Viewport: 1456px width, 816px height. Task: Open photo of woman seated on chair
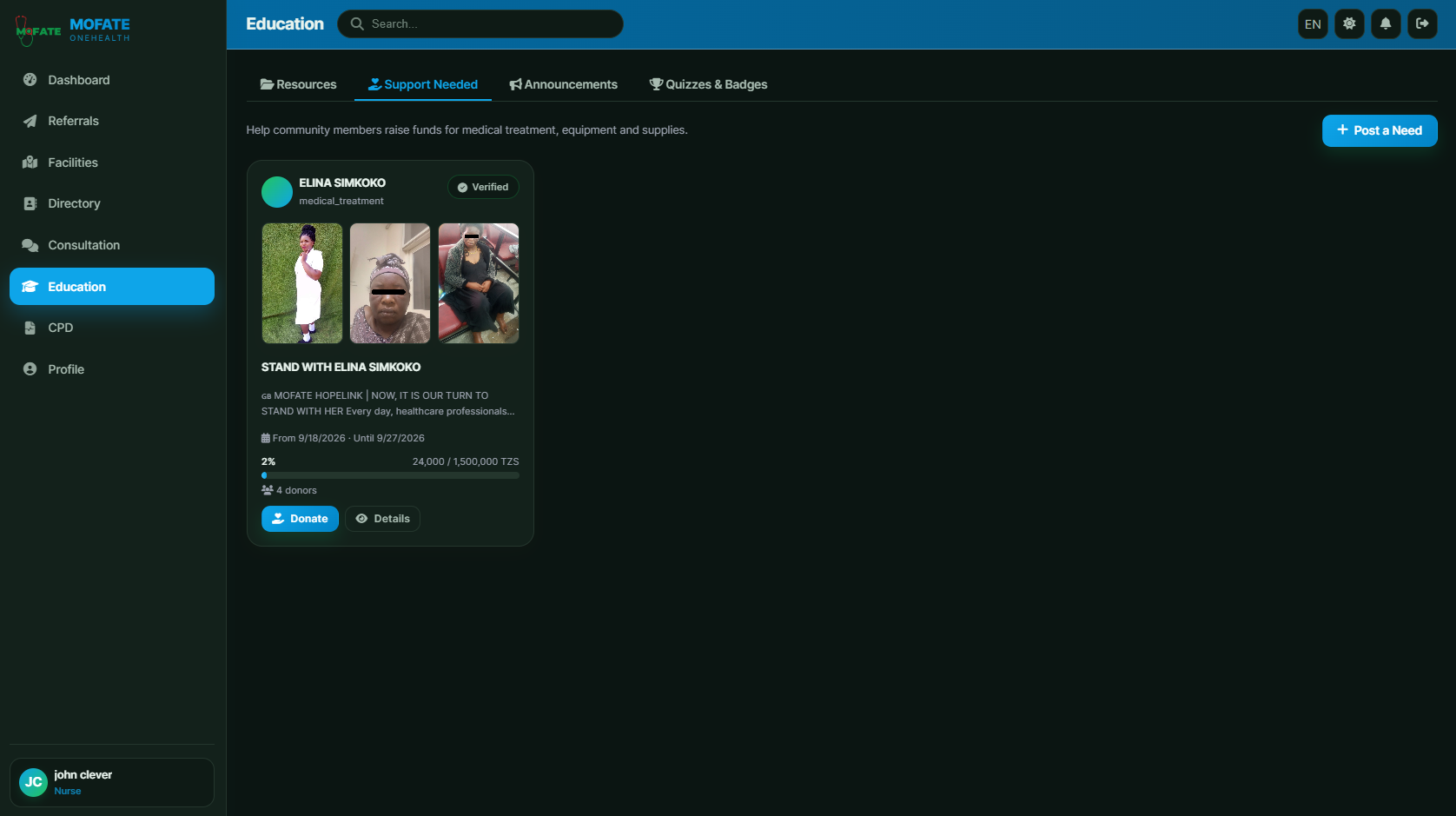coord(479,283)
